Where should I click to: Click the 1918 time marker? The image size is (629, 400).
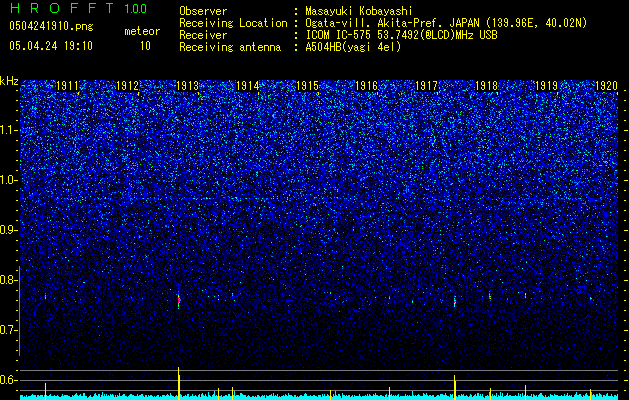pyautogui.click(x=487, y=86)
